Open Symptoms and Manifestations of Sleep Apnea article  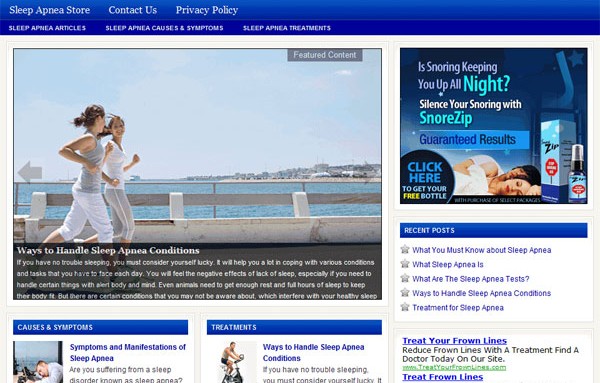[127, 352]
